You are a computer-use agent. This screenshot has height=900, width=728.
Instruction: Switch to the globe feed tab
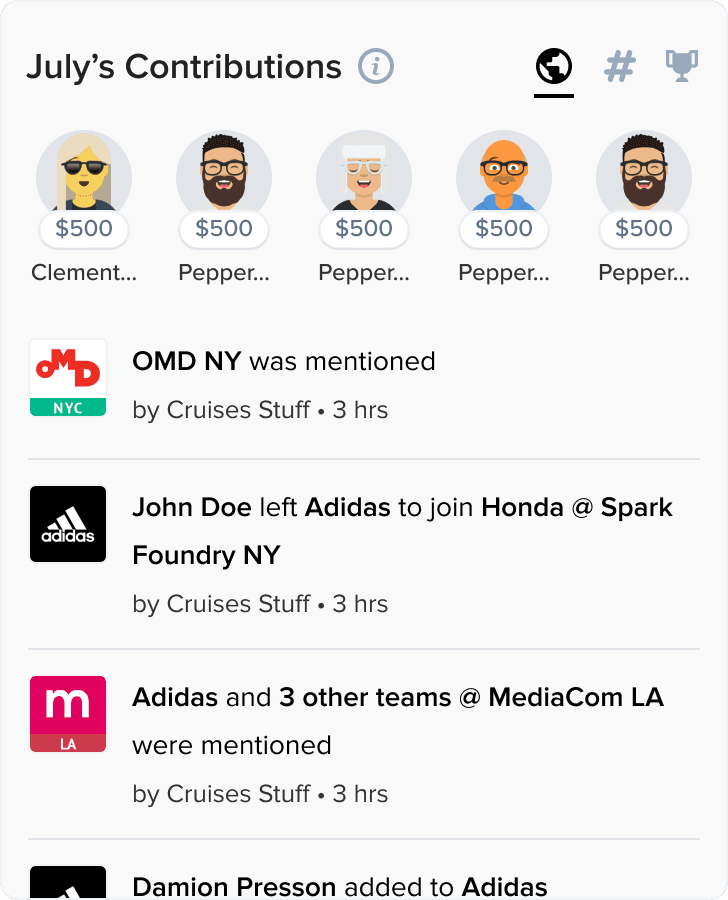(554, 67)
